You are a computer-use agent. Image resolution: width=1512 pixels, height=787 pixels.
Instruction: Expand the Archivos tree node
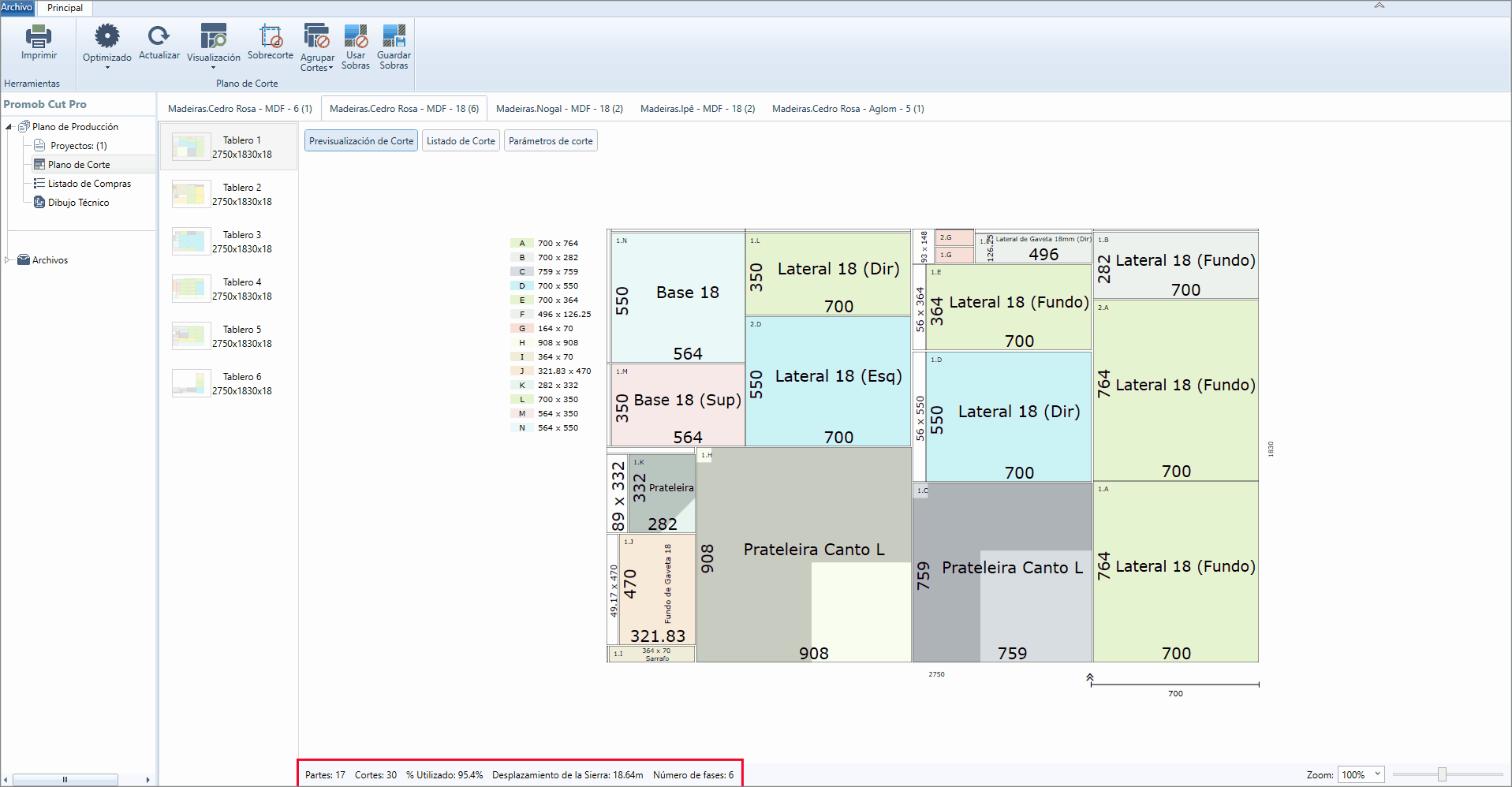(8, 259)
